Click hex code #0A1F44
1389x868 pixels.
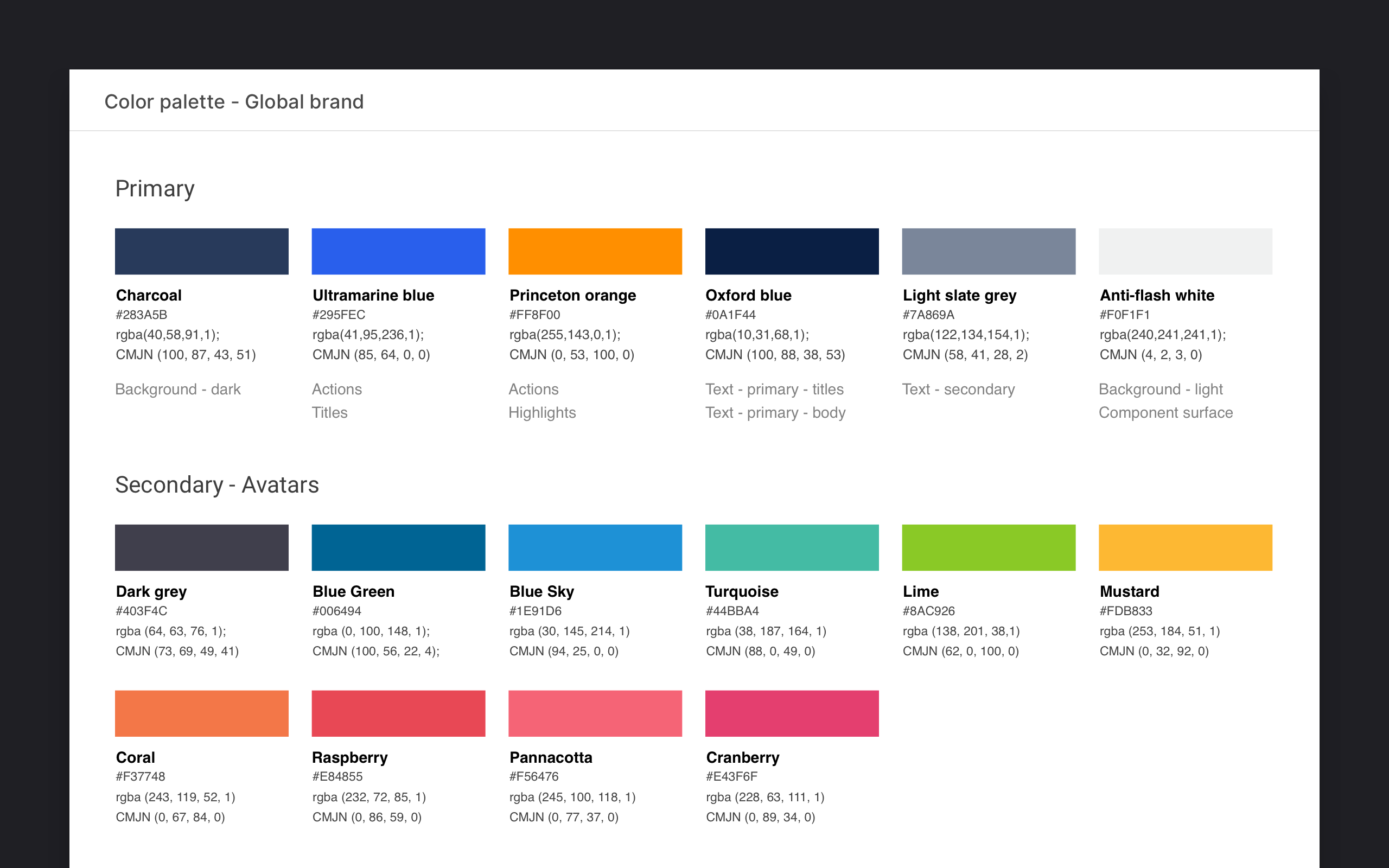[x=731, y=315]
